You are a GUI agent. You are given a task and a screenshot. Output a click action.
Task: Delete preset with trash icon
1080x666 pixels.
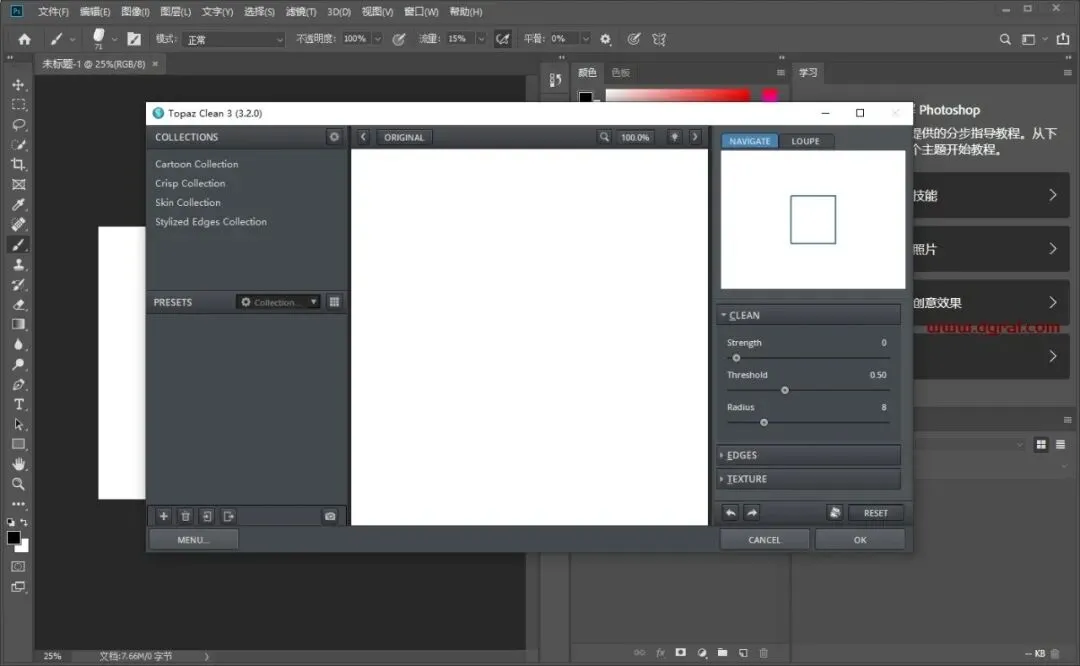click(185, 516)
